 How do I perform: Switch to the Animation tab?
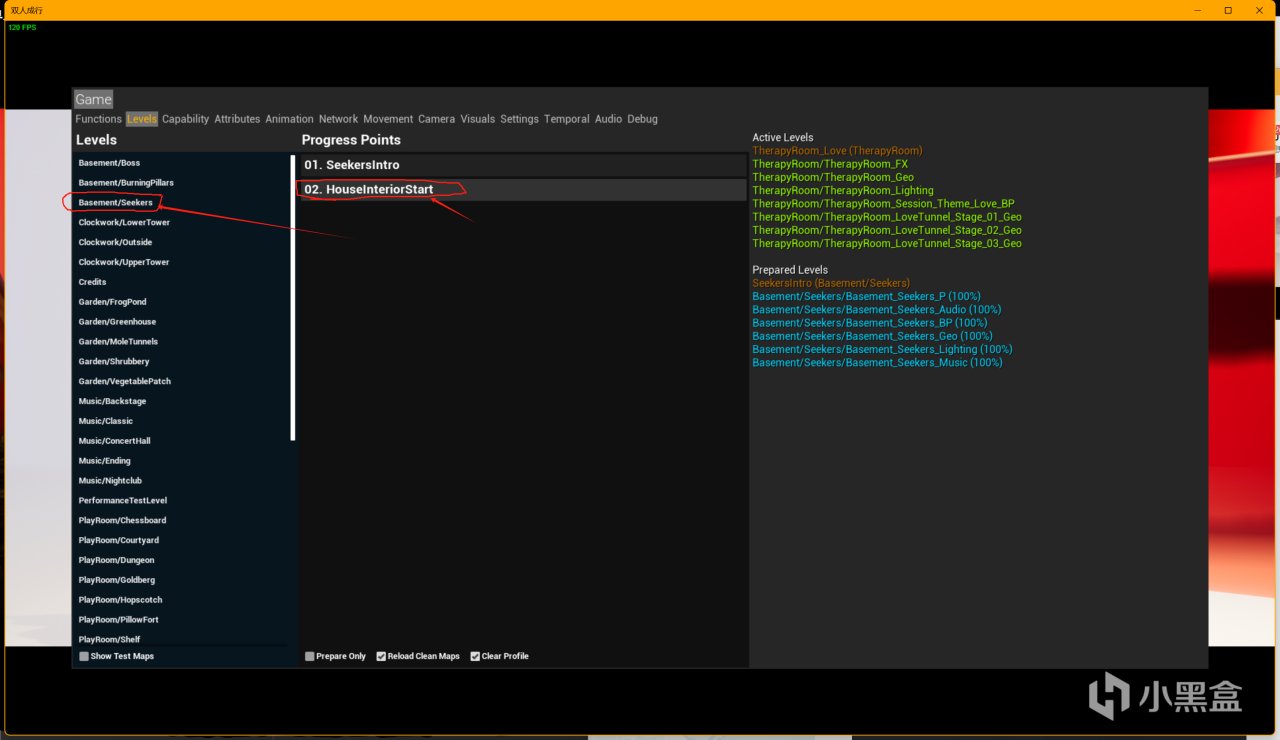pos(289,119)
